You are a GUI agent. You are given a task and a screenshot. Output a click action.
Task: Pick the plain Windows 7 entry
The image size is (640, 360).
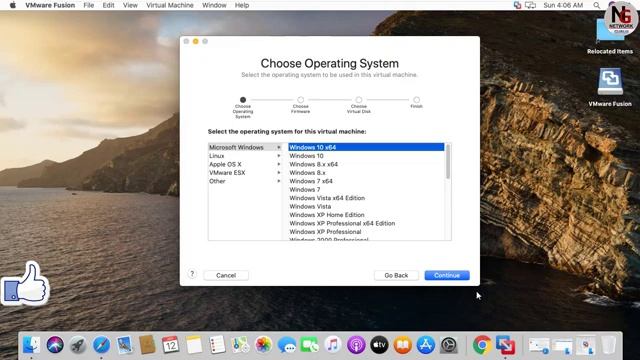[366, 189]
